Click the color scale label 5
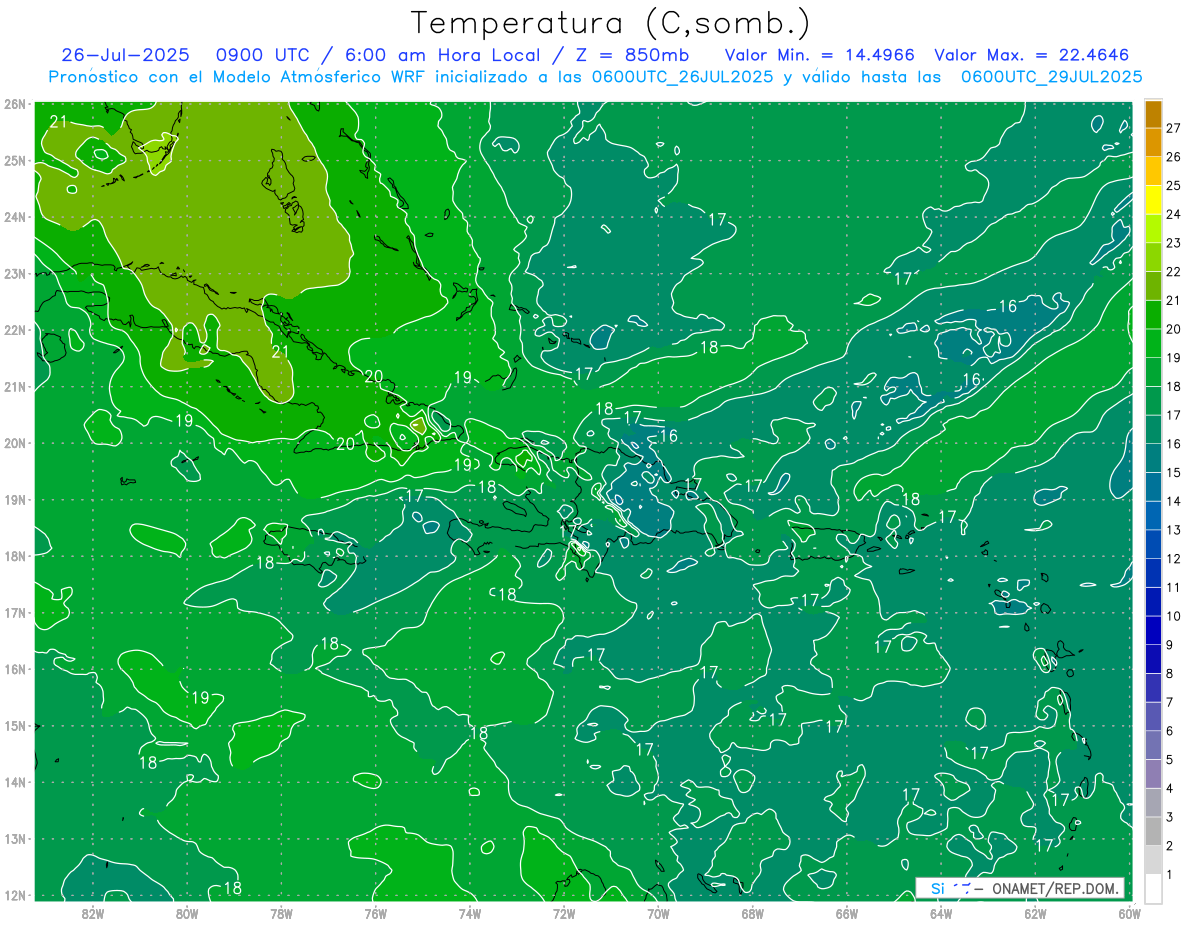 (1169, 760)
